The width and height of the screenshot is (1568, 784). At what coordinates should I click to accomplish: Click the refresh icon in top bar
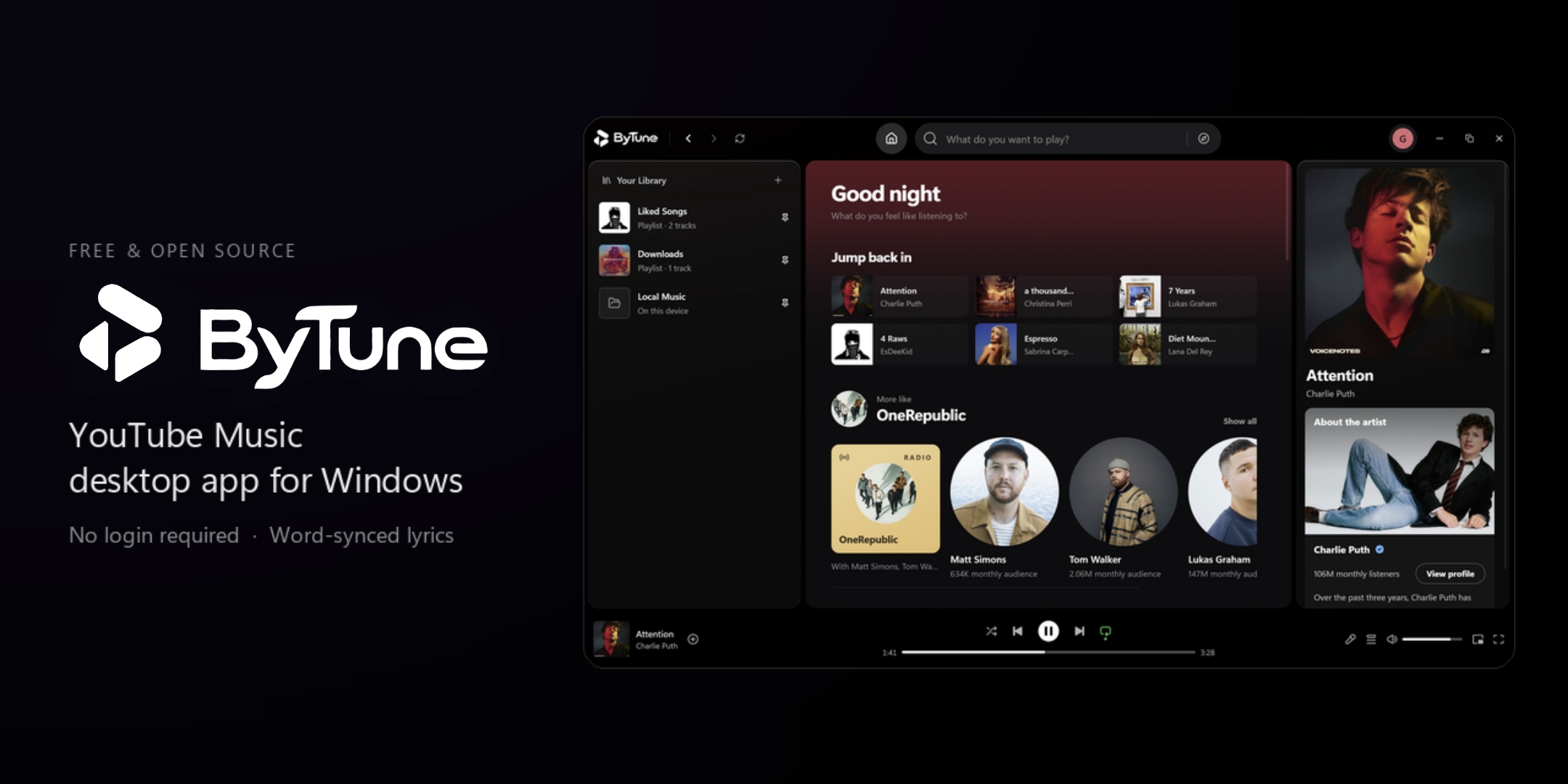[740, 138]
